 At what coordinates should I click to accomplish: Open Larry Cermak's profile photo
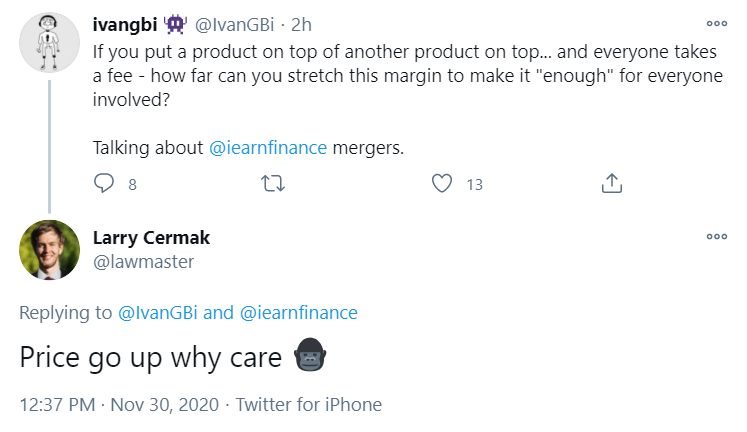pos(49,249)
